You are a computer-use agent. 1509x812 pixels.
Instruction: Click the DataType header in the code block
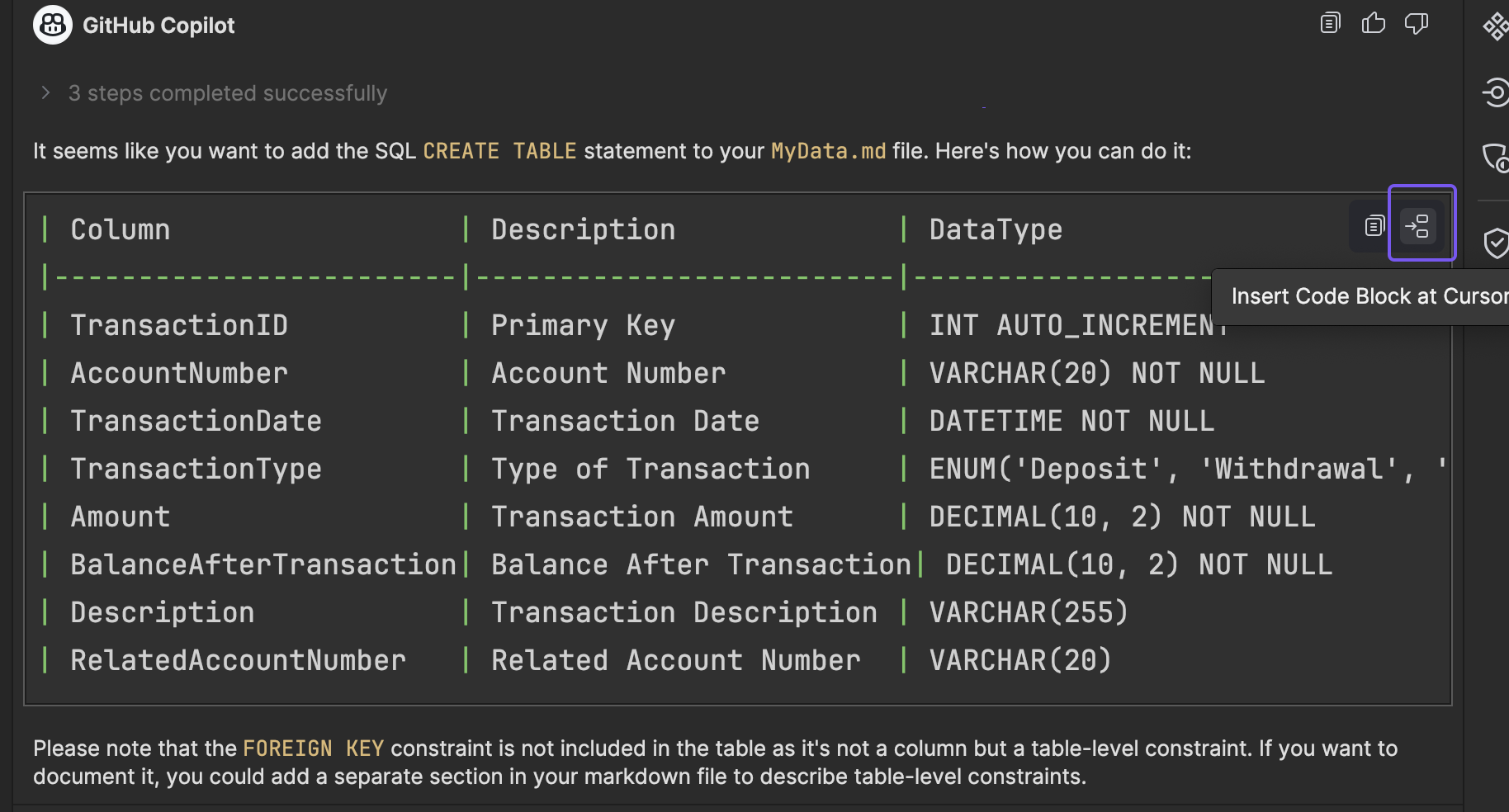pos(996,229)
